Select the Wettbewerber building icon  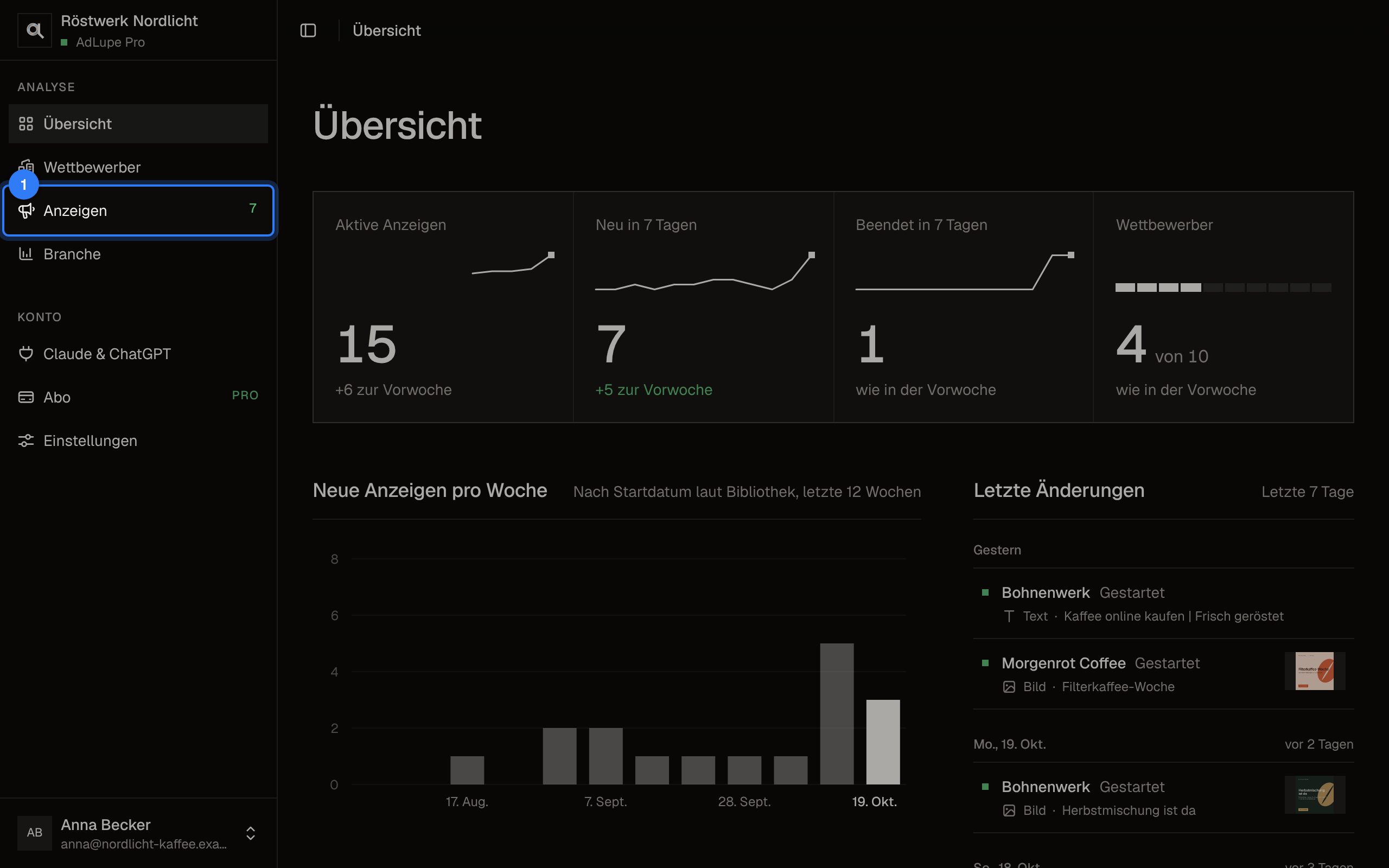[x=26, y=167]
